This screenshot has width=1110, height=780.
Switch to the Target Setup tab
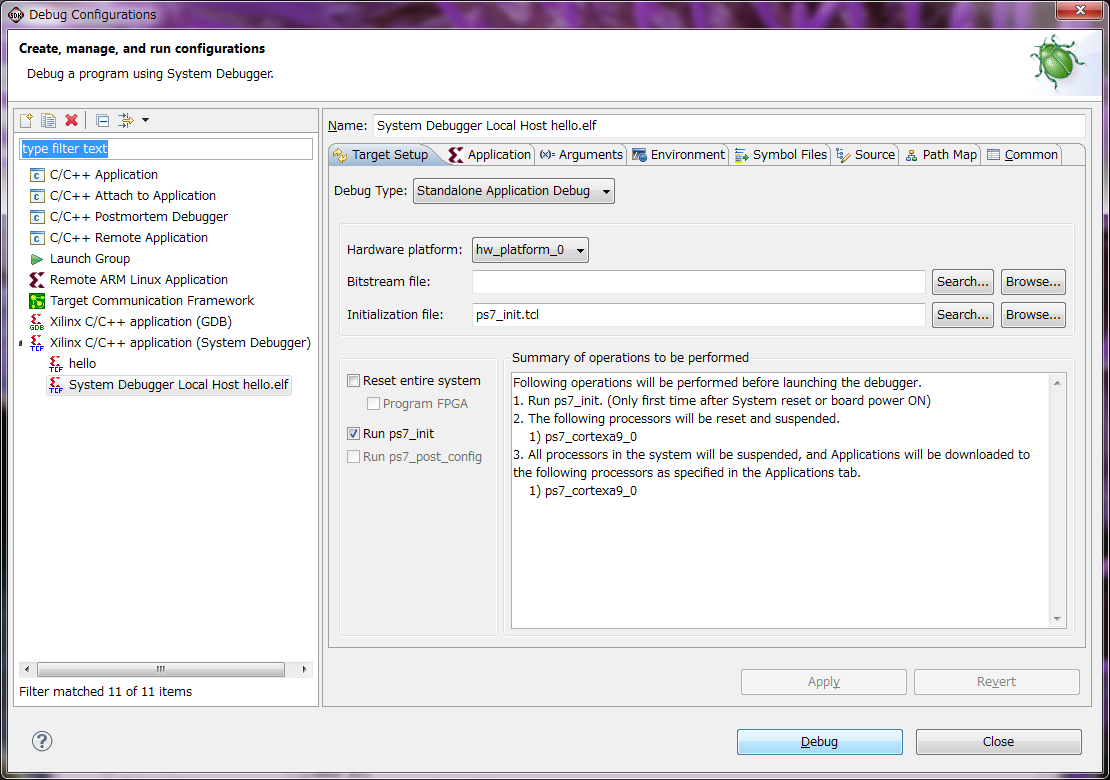click(x=382, y=155)
